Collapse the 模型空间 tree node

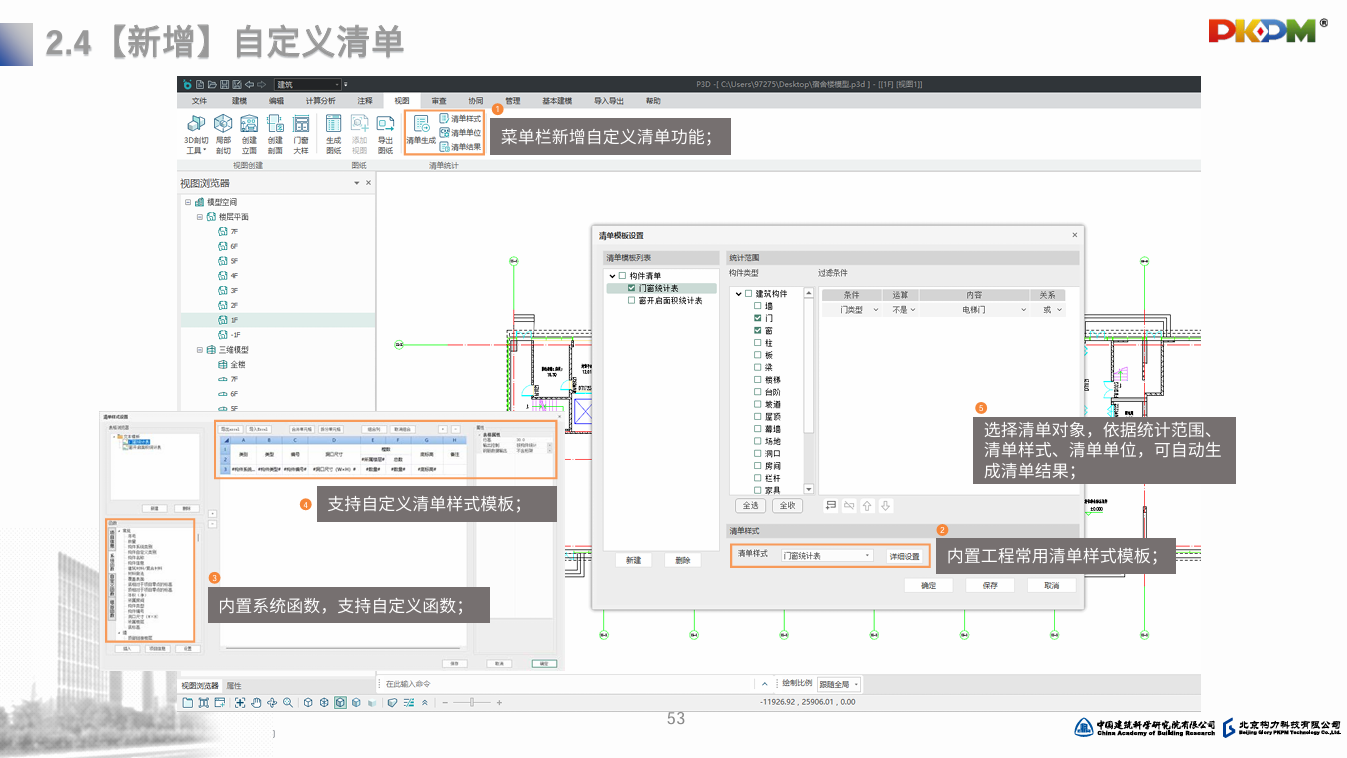click(187, 202)
